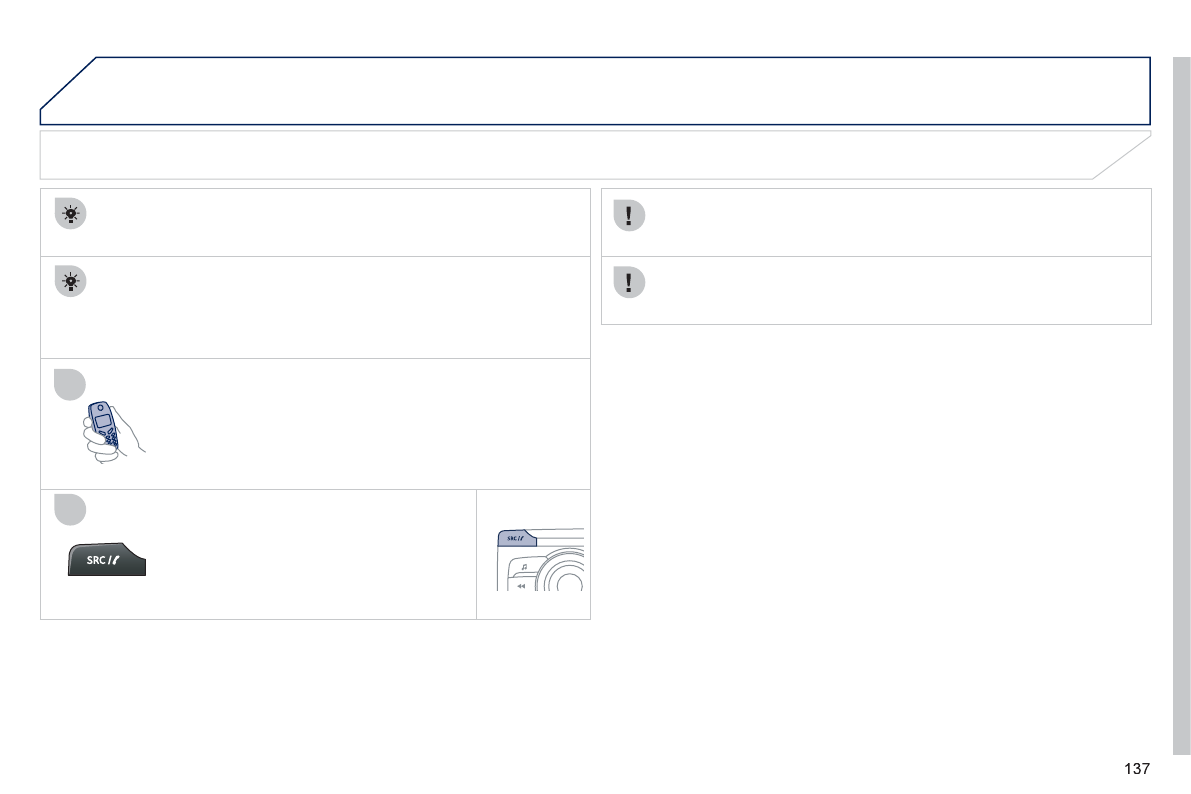Click the music note button on radio diagram
1191x794 pixels.
click(x=522, y=566)
